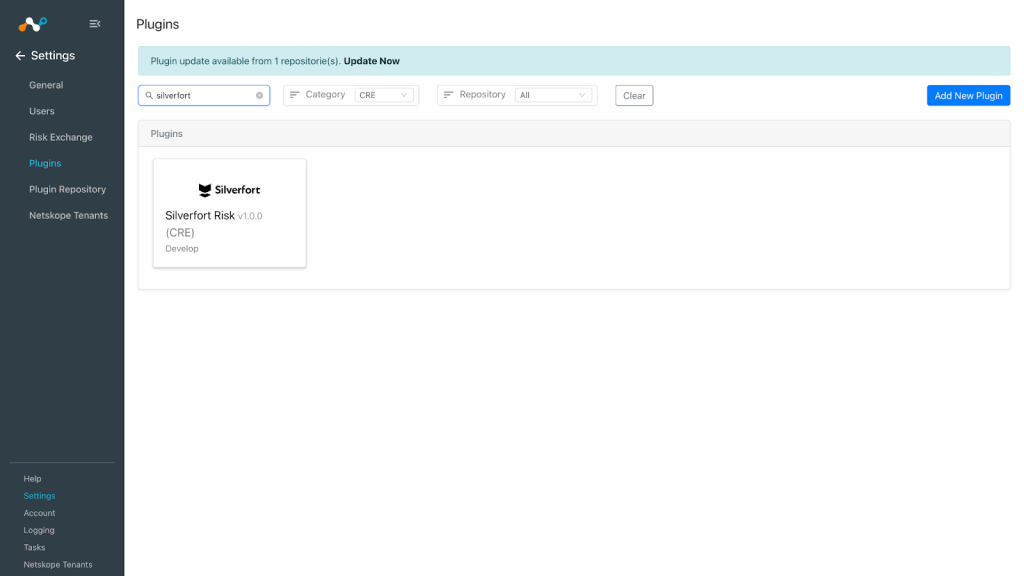The height and width of the screenshot is (576, 1024).
Task: Click the Netskope logo icon
Action: (33, 24)
